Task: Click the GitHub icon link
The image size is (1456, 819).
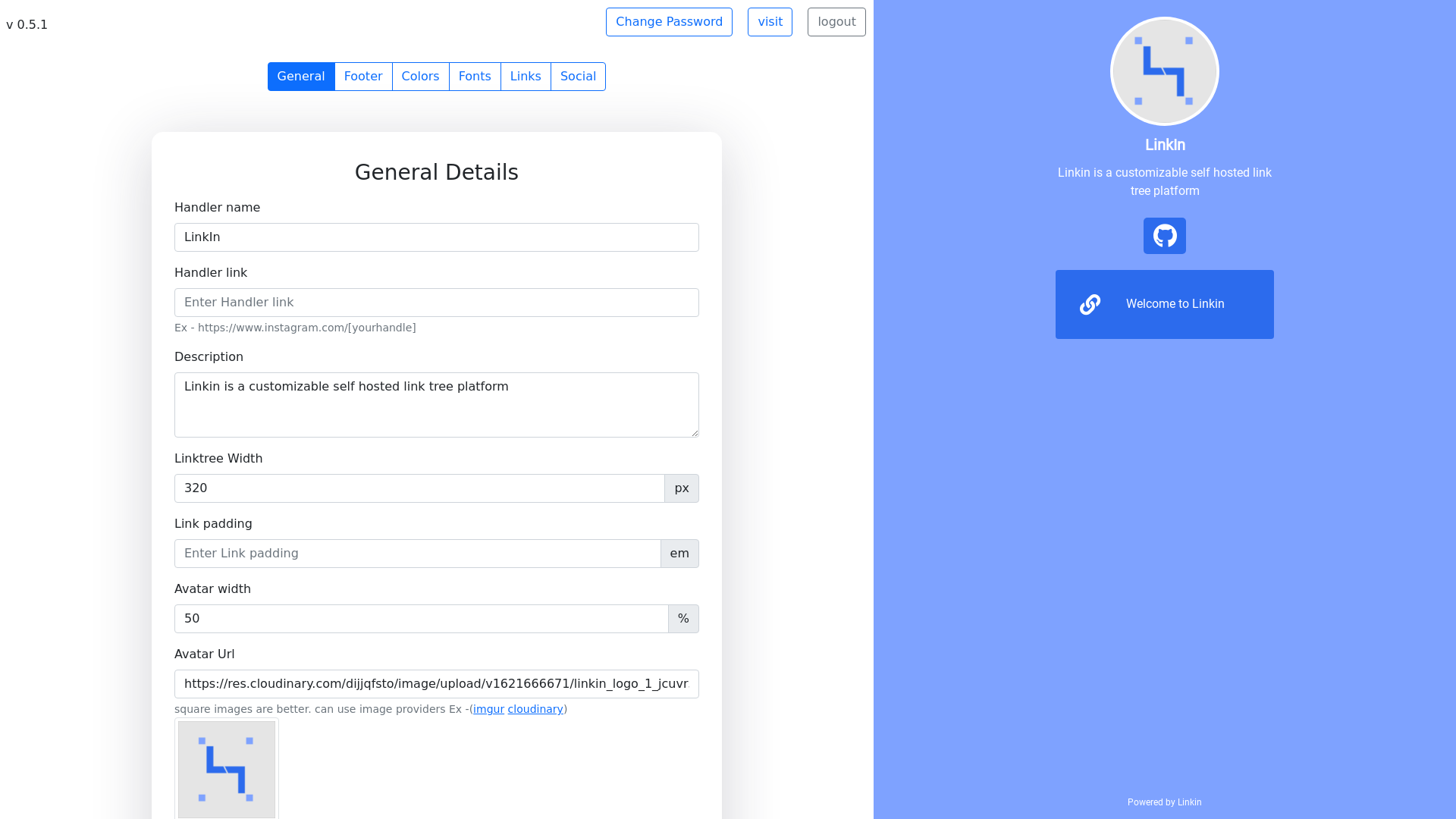Action: 1164,235
